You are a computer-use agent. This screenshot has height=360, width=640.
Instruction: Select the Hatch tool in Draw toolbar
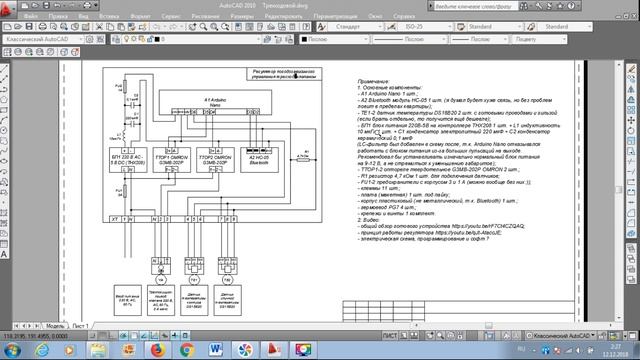coord(4,213)
